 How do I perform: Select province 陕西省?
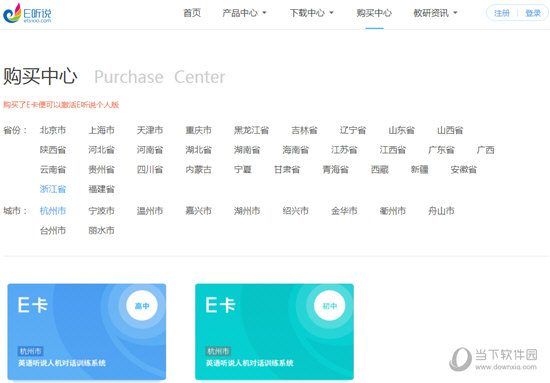(x=53, y=150)
